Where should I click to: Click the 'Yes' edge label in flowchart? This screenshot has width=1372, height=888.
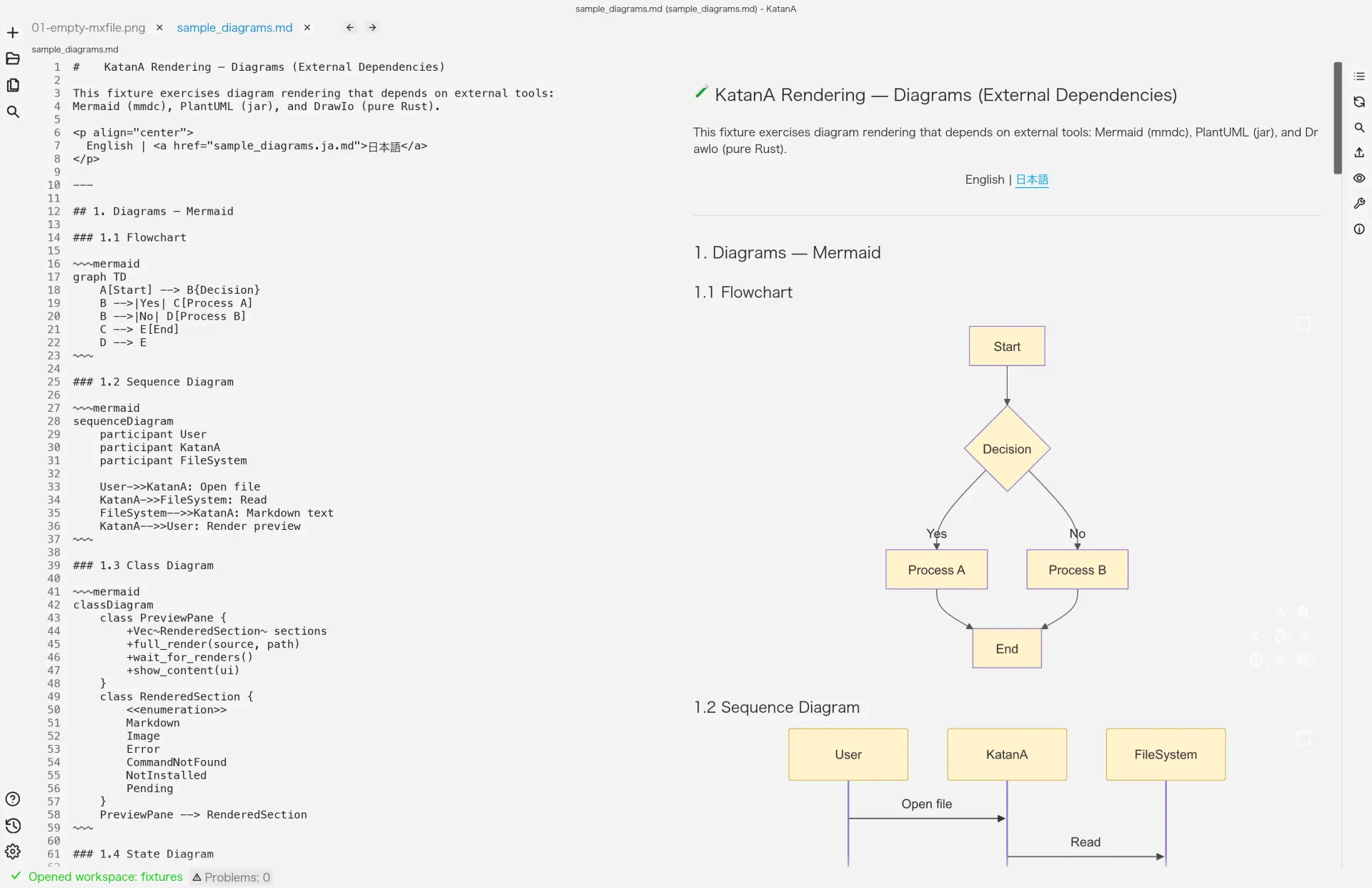point(936,533)
